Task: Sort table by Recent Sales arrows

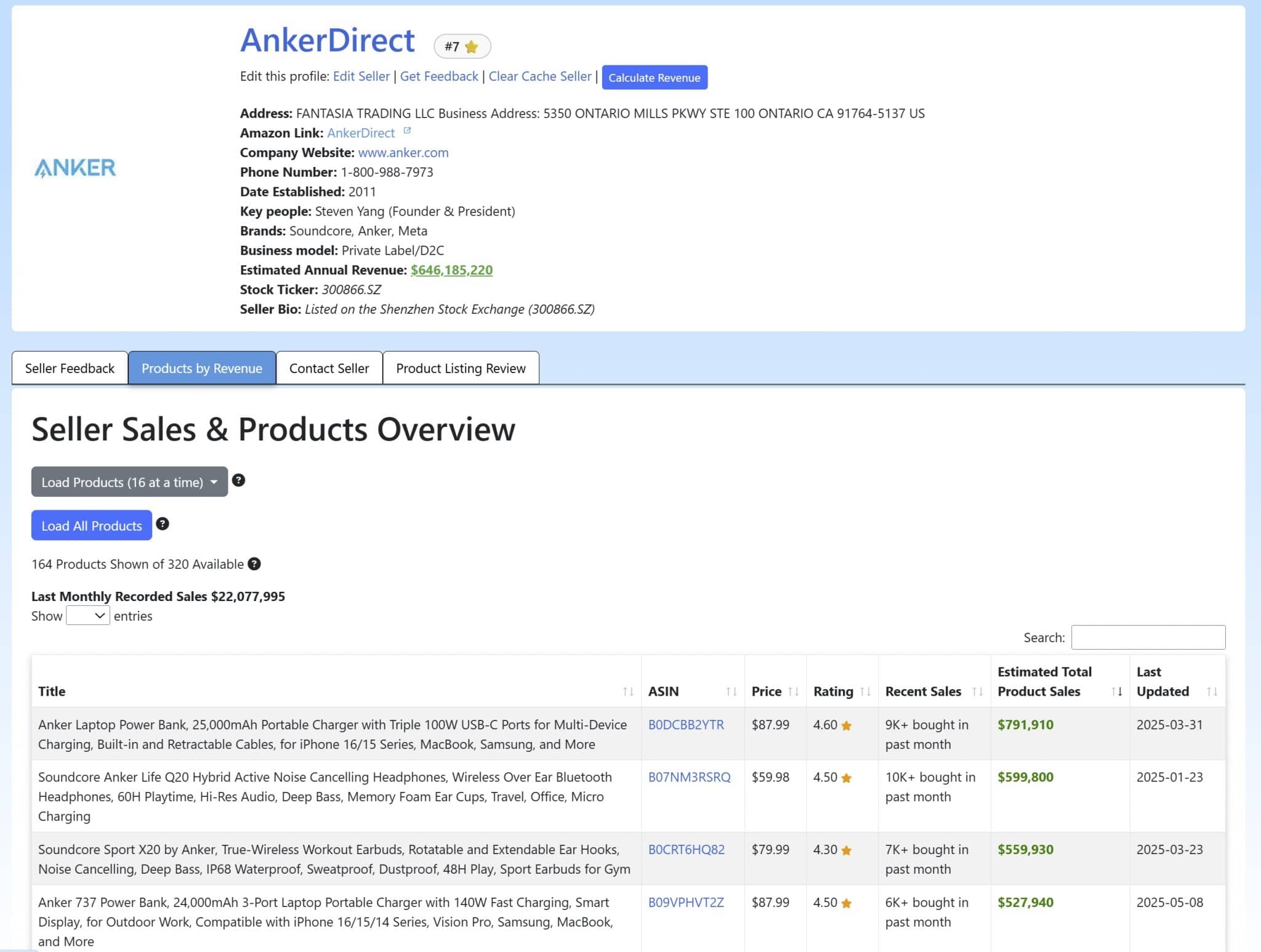Action: (x=977, y=692)
